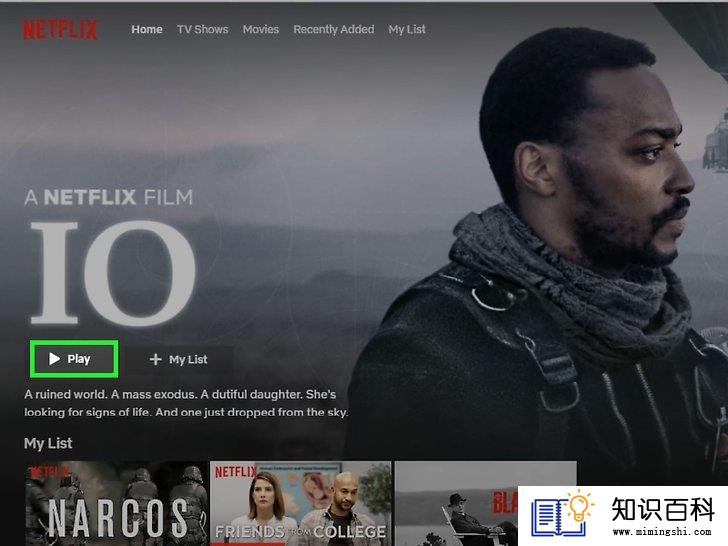The width and height of the screenshot is (728, 546).
Task: Click the lightbulb book watermark logo
Action: 563,514
